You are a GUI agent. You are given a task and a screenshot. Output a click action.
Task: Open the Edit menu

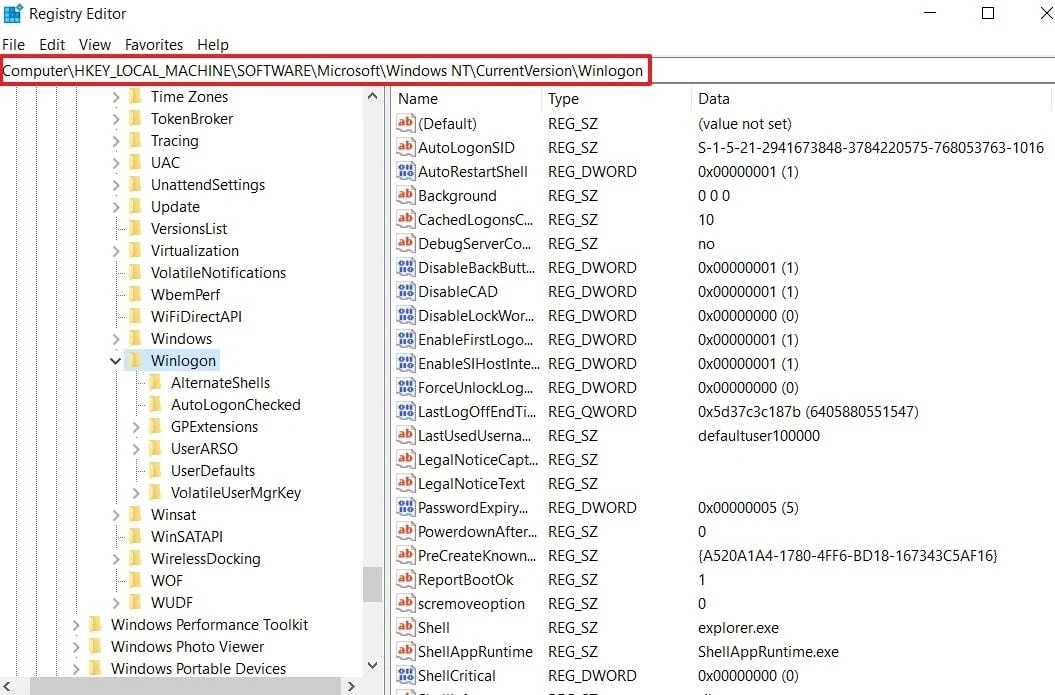52,45
